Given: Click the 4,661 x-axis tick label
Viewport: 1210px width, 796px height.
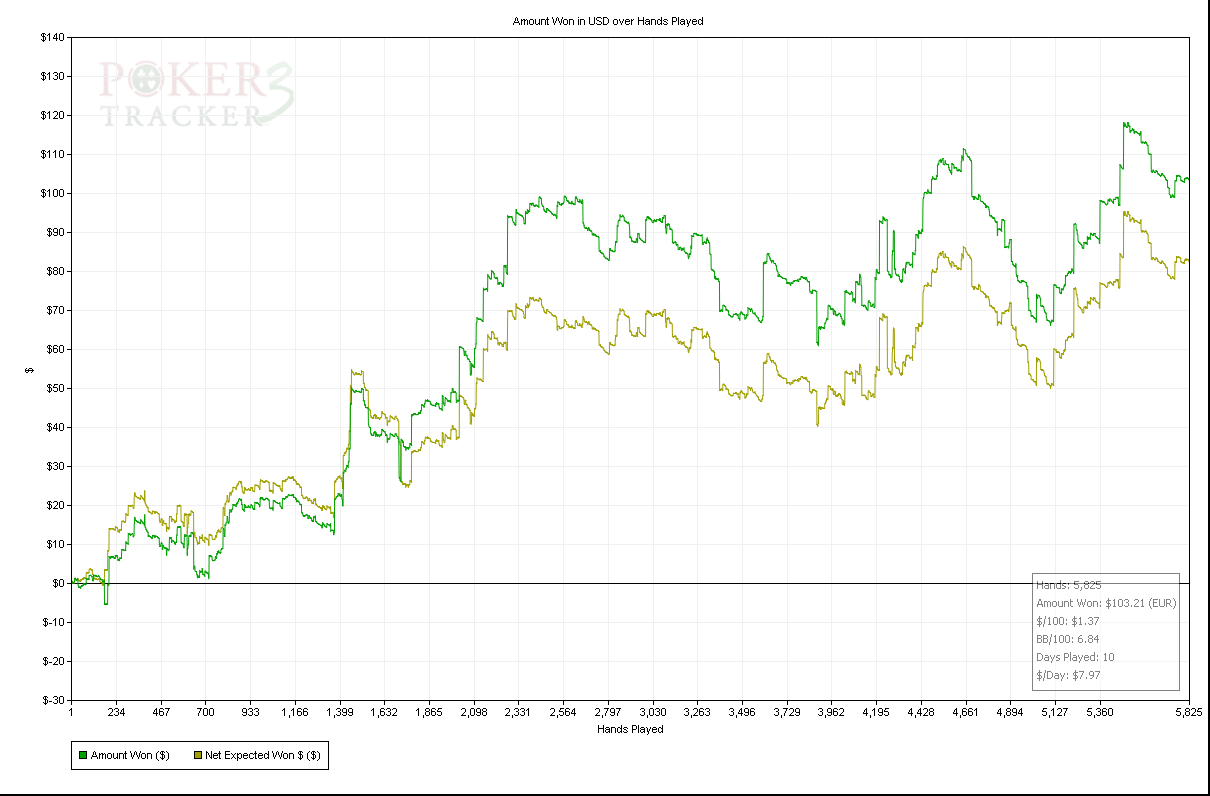Looking at the screenshot, I should pos(965,713).
